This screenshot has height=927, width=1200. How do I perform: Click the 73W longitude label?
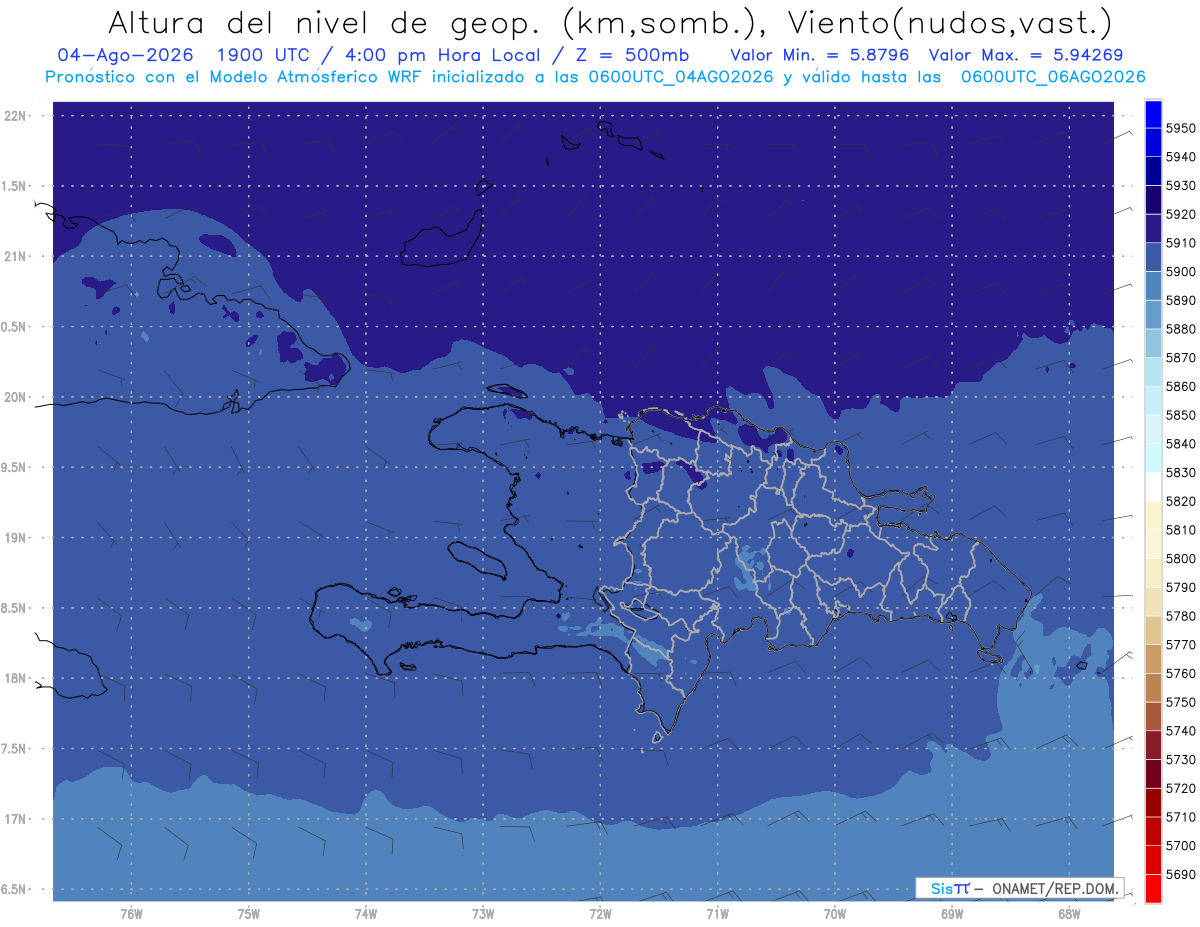click(483, 913)
